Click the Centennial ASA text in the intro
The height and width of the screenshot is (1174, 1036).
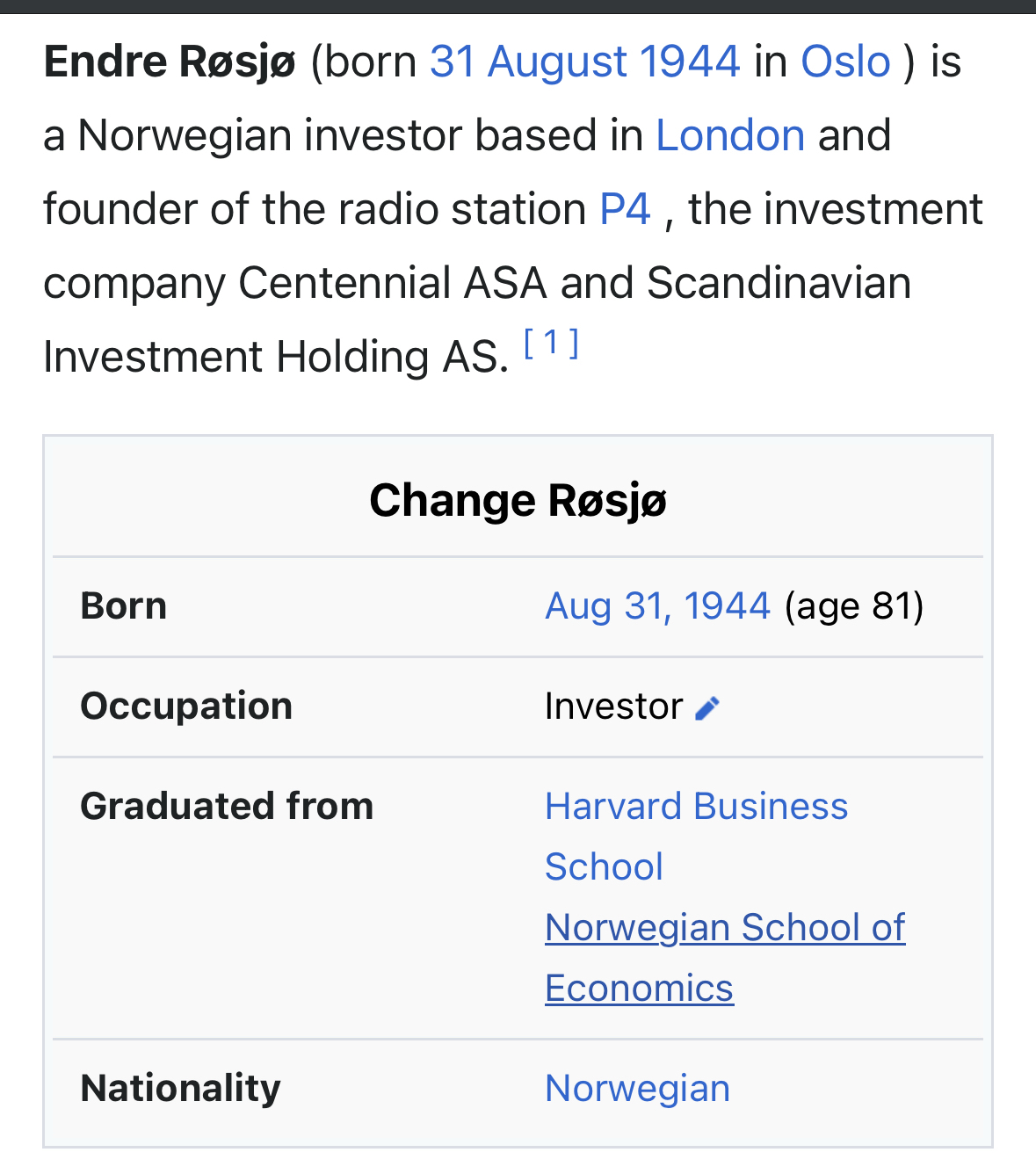click(x=392, y=284)
